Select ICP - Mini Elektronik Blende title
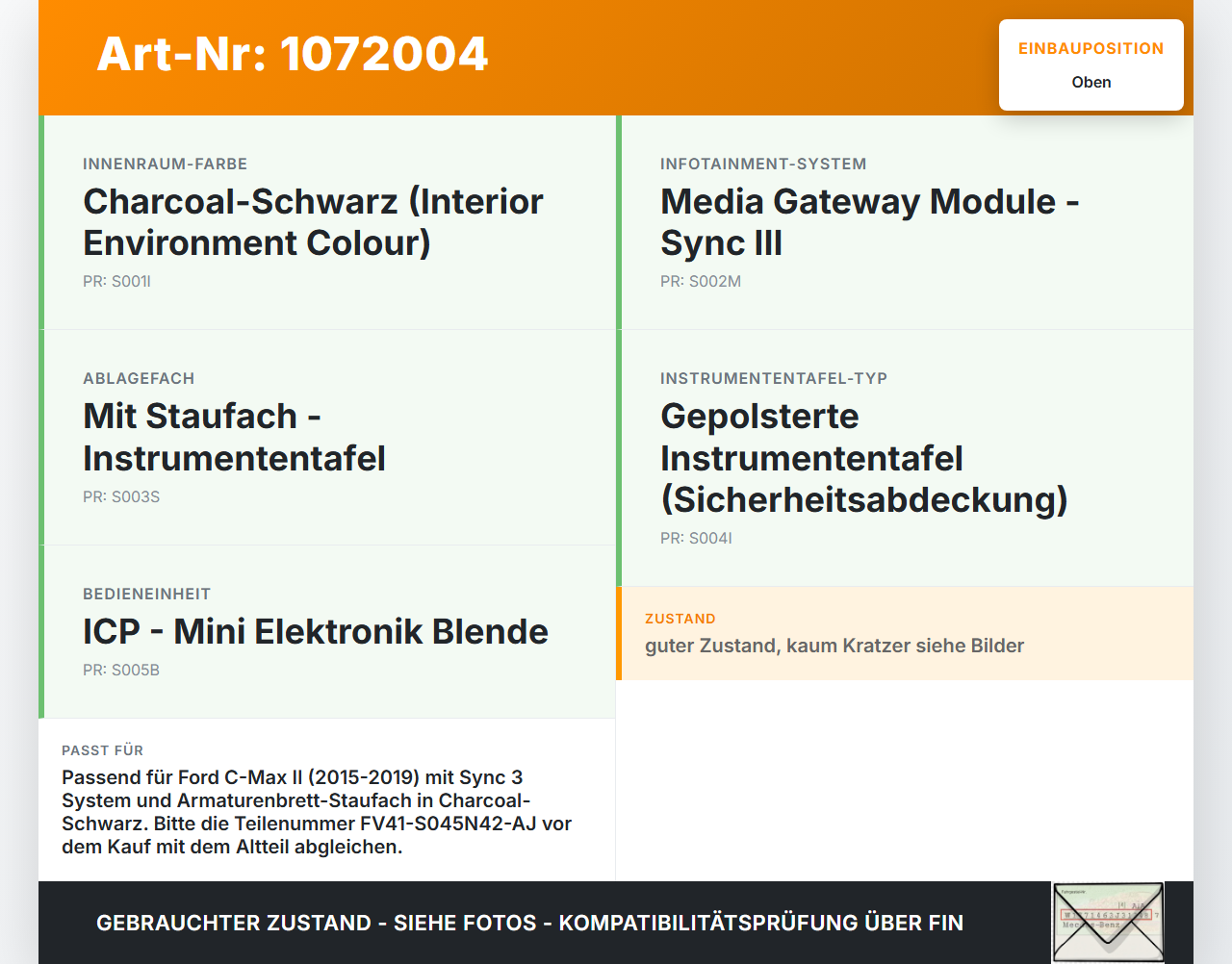This screenshot has width=1232, height=964. pos(316,631)
